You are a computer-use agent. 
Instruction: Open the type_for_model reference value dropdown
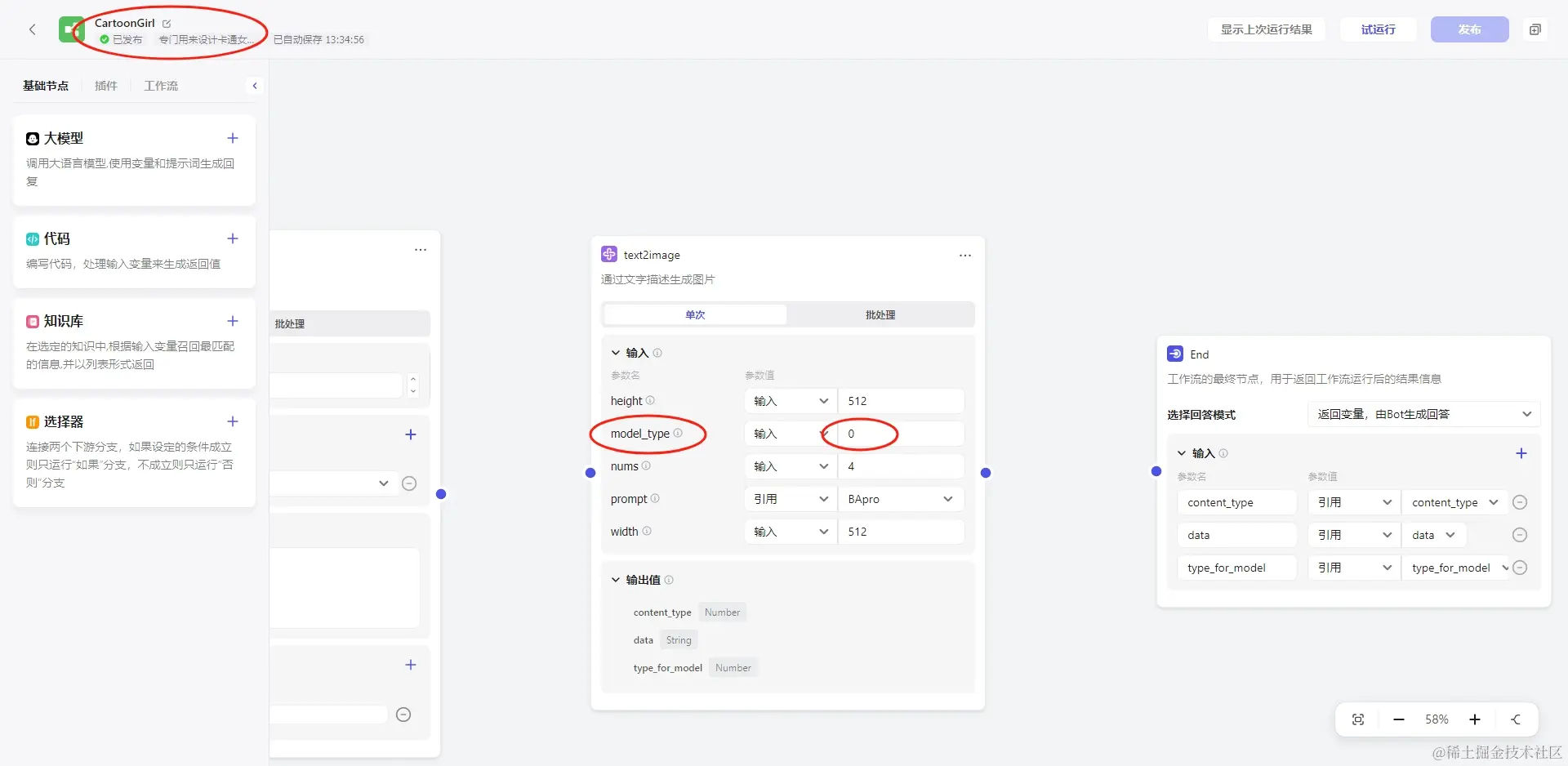coord(1455,568)
